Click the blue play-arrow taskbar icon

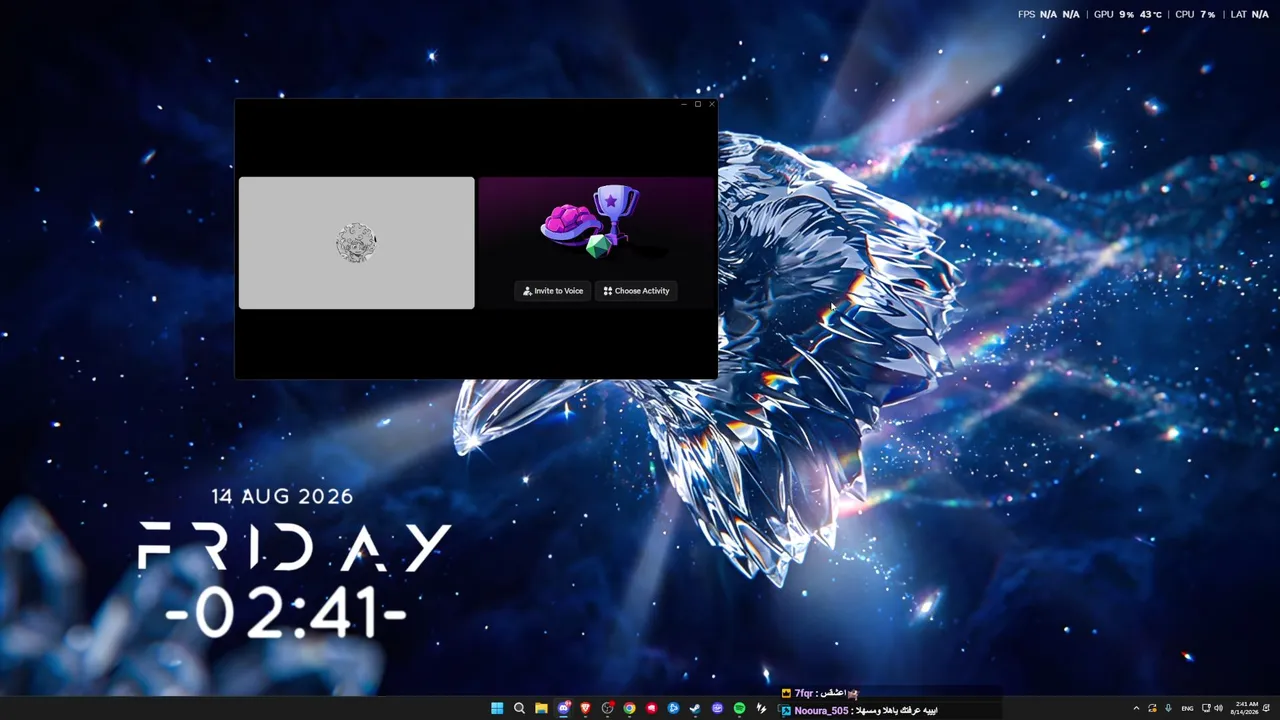pyautogui.click(x=673, y=708)
